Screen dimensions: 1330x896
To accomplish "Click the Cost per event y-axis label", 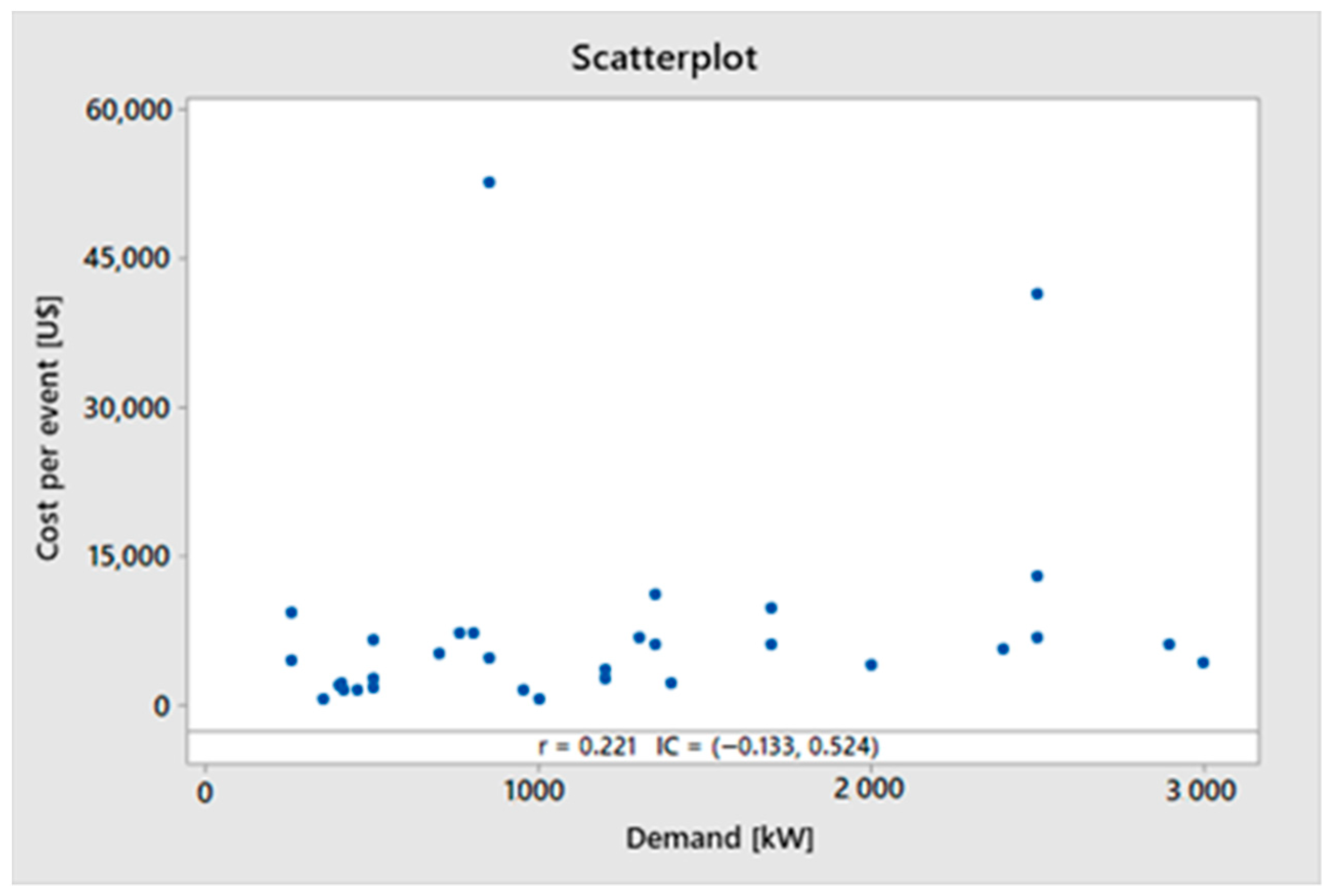I will tap(49, 428).
